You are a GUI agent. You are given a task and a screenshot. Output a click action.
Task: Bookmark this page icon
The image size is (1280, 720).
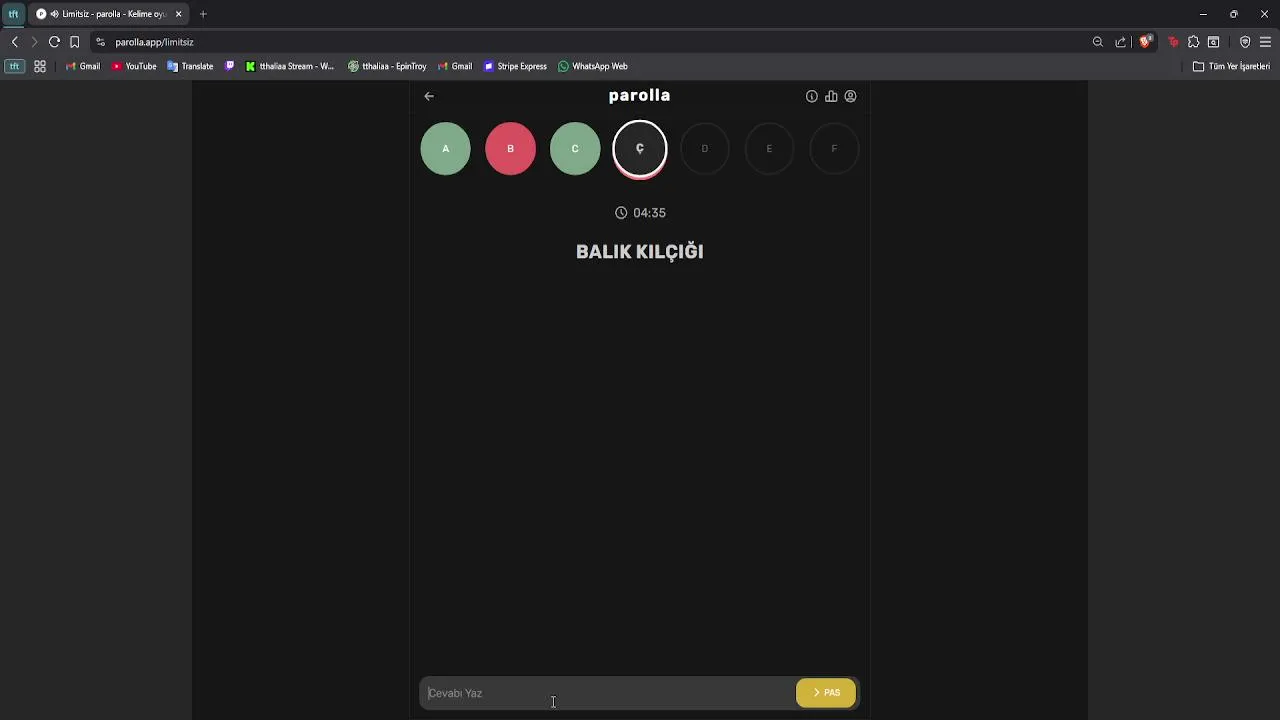[x=74, y=42]
